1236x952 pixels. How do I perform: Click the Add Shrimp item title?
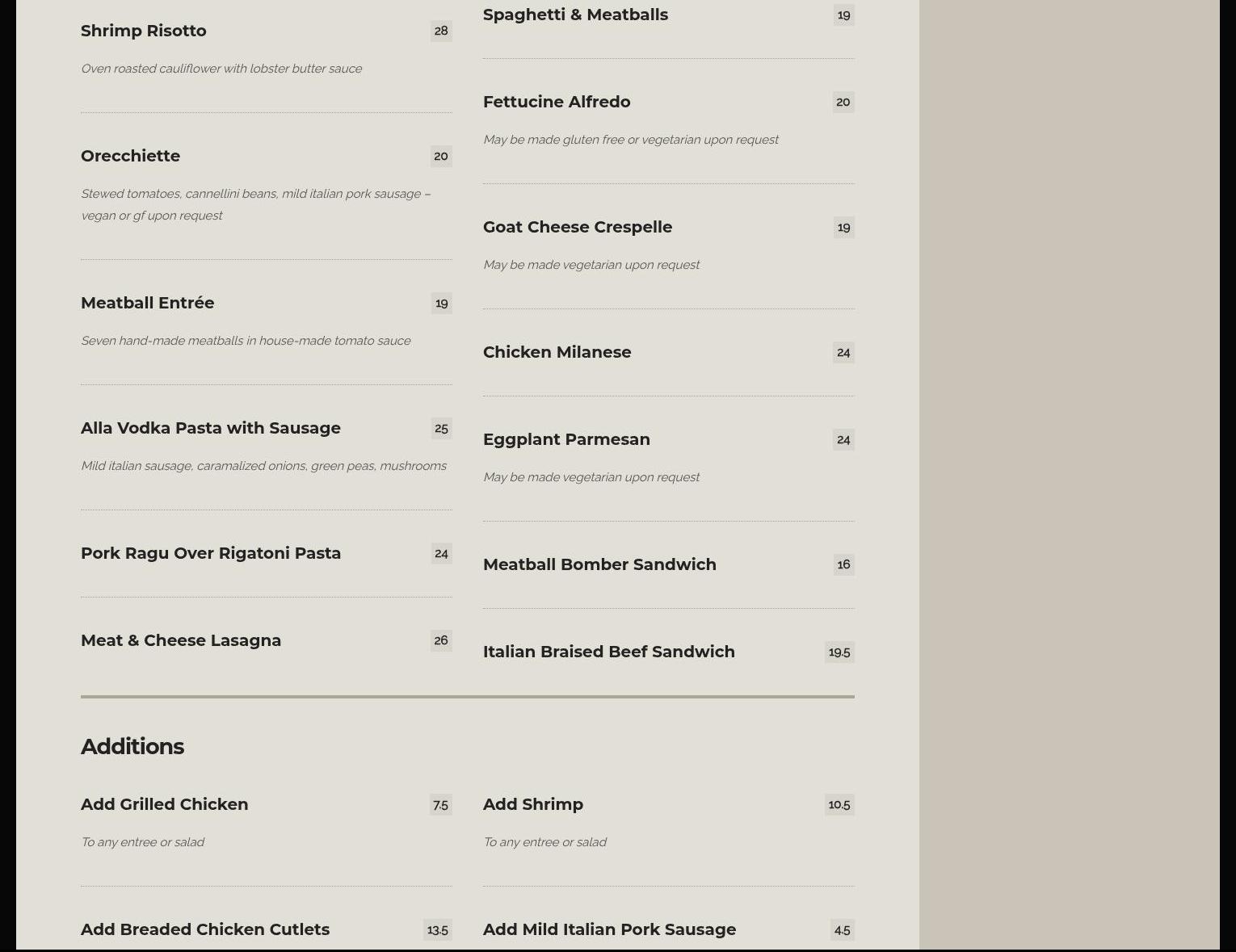tap(533, 804)
